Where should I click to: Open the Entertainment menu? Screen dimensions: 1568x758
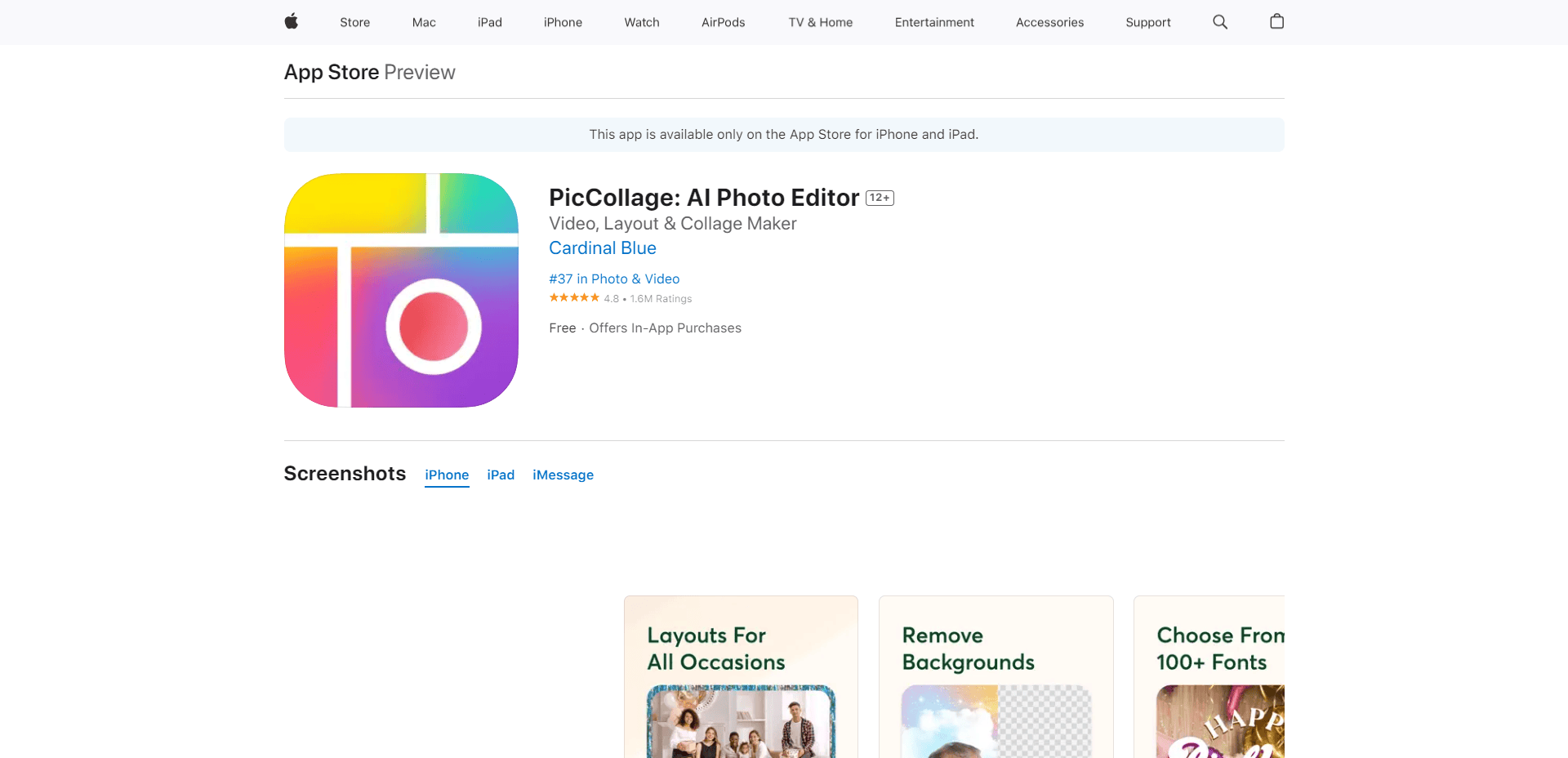(934, 22)
